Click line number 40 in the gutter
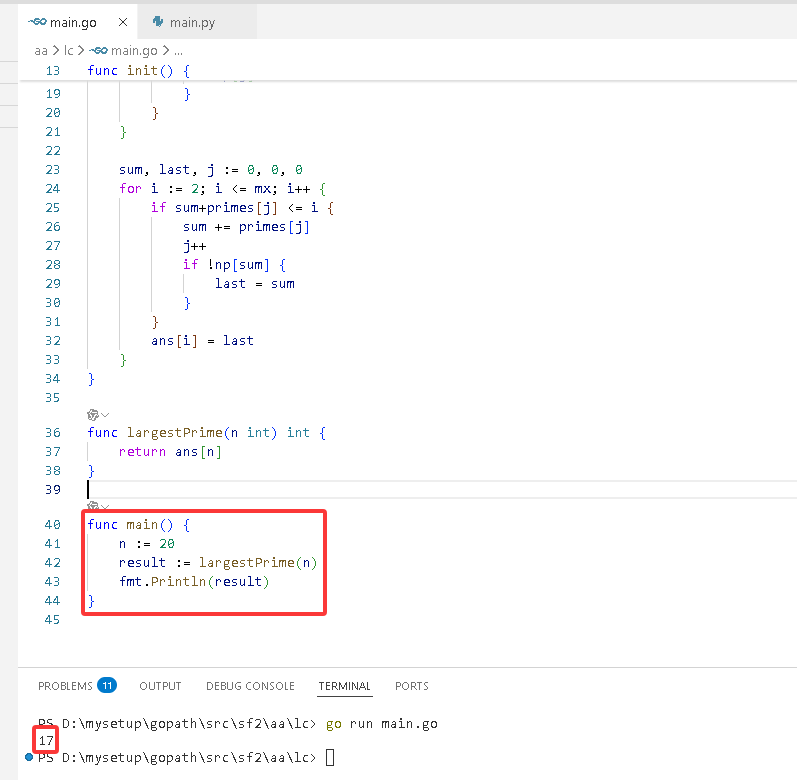Screen dimensions: 797x780 [x=53, y=525]
